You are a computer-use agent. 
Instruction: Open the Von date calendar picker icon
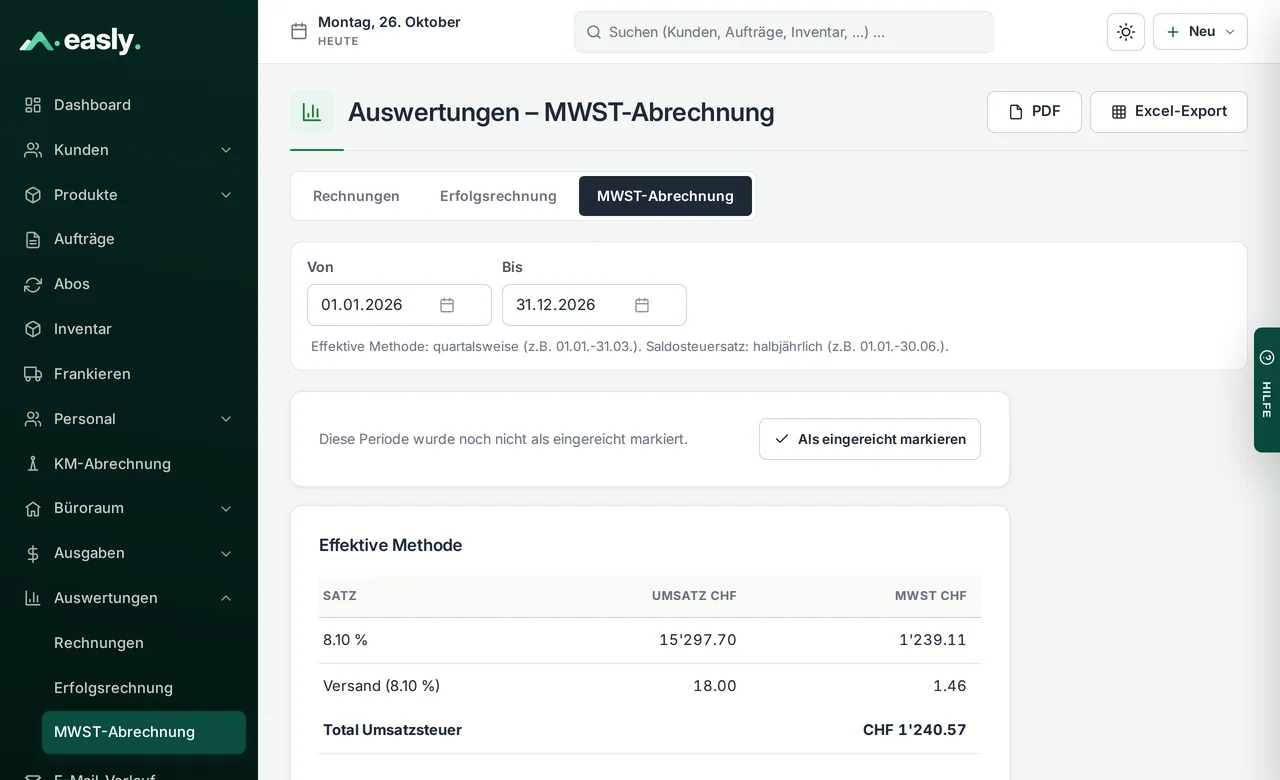(447, 305)
